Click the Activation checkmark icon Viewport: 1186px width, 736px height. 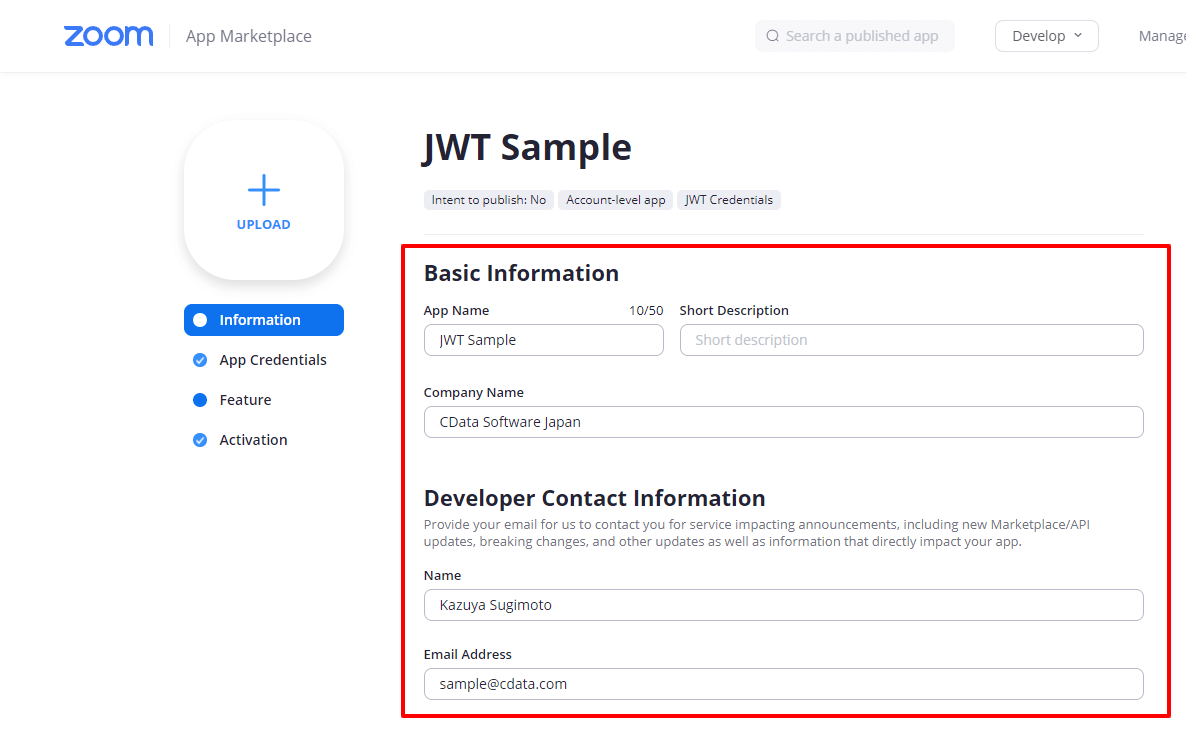pos(200,440)
